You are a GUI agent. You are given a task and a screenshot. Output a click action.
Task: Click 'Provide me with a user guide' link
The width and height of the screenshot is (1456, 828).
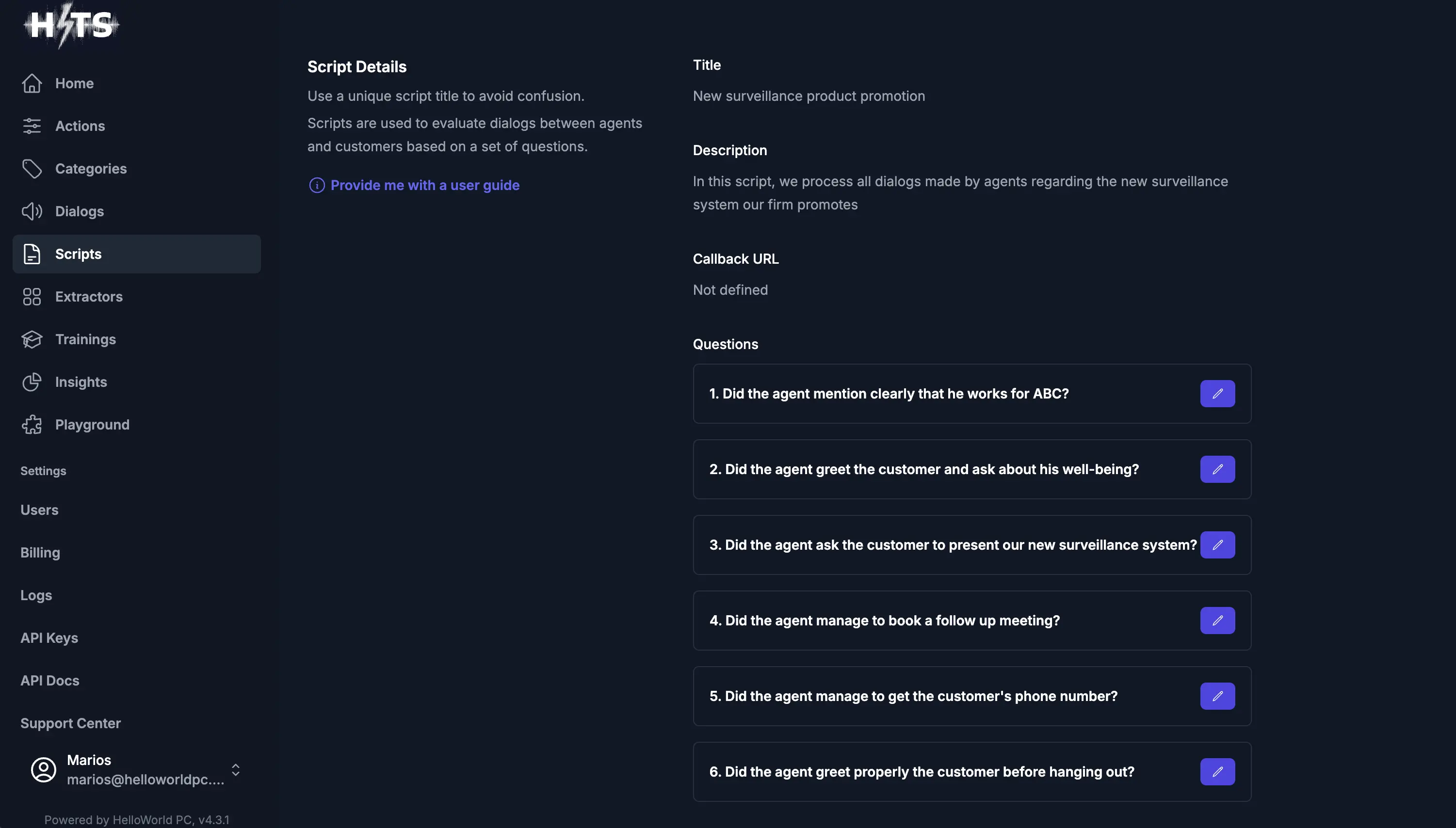click(x=424, y=185)
